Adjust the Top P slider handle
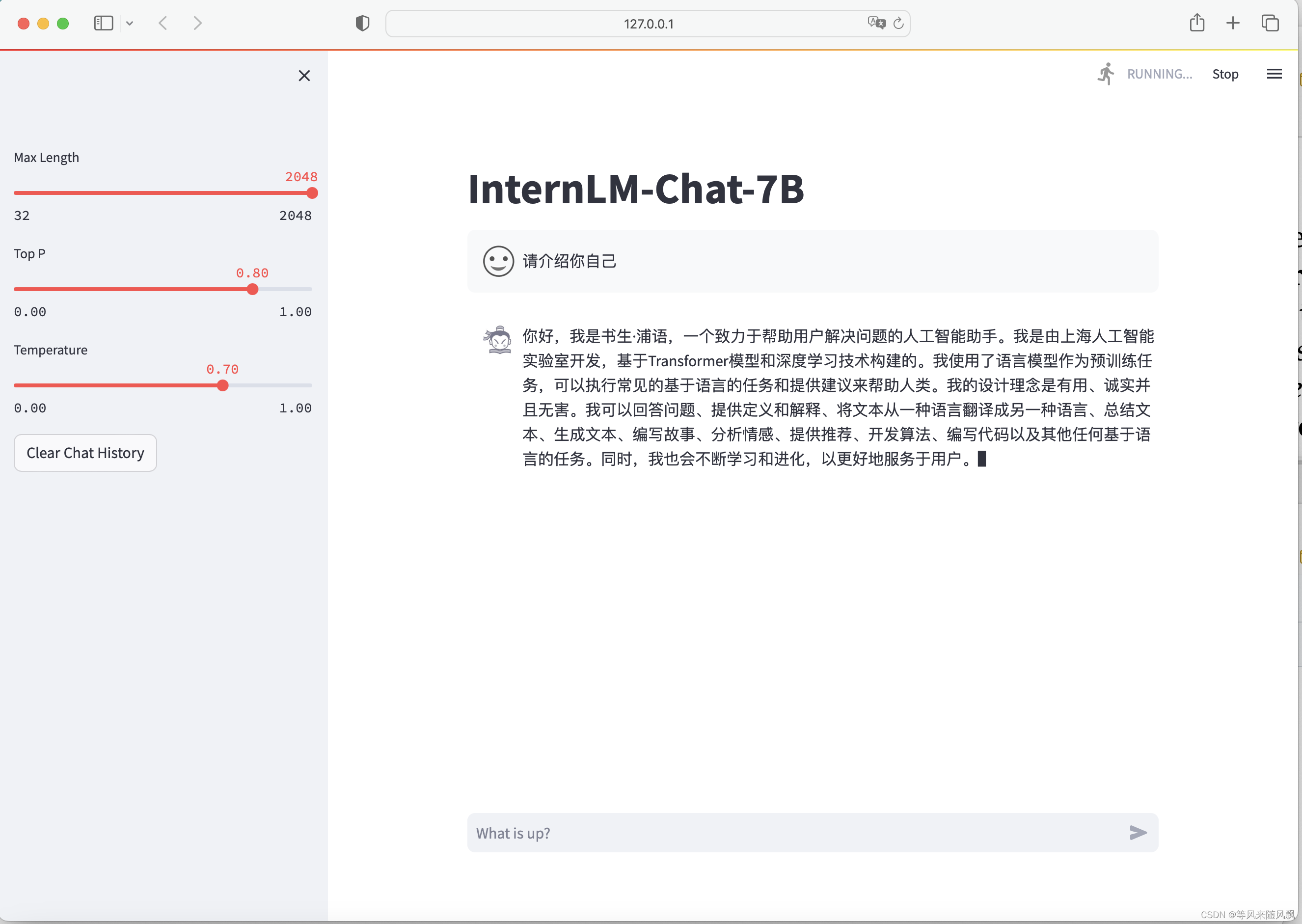1302x924 pixels. coord(252,290)
